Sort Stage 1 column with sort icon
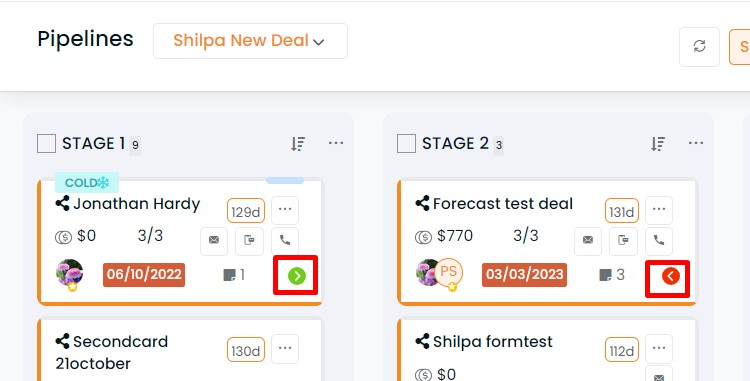The width and height of the screenshot is (750, 381). coord(298,143)
